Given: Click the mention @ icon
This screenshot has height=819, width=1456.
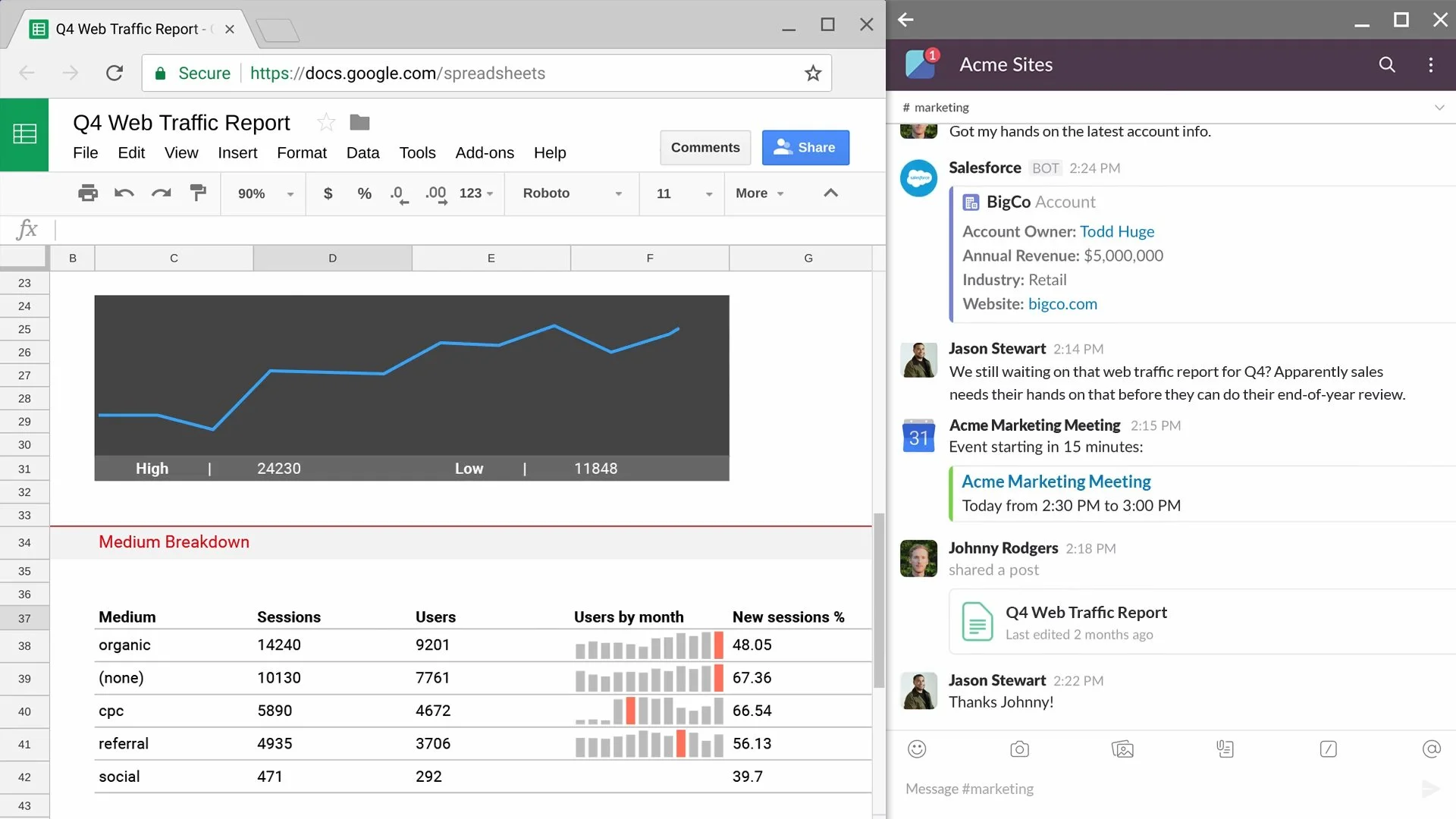Looking at the screenshot, I should (x=1431, y=749).
